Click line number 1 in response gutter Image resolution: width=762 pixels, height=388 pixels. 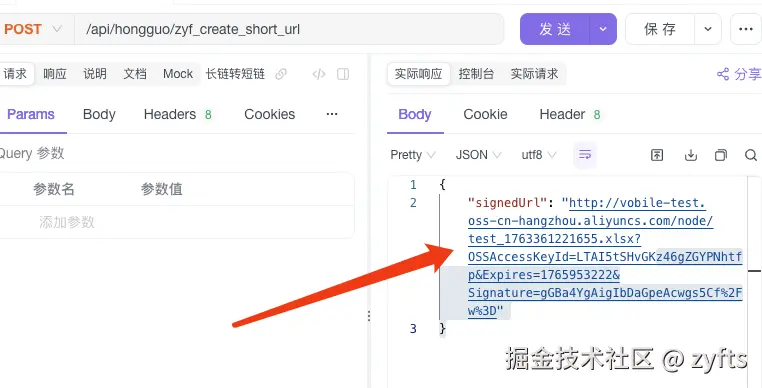[413, 184]
